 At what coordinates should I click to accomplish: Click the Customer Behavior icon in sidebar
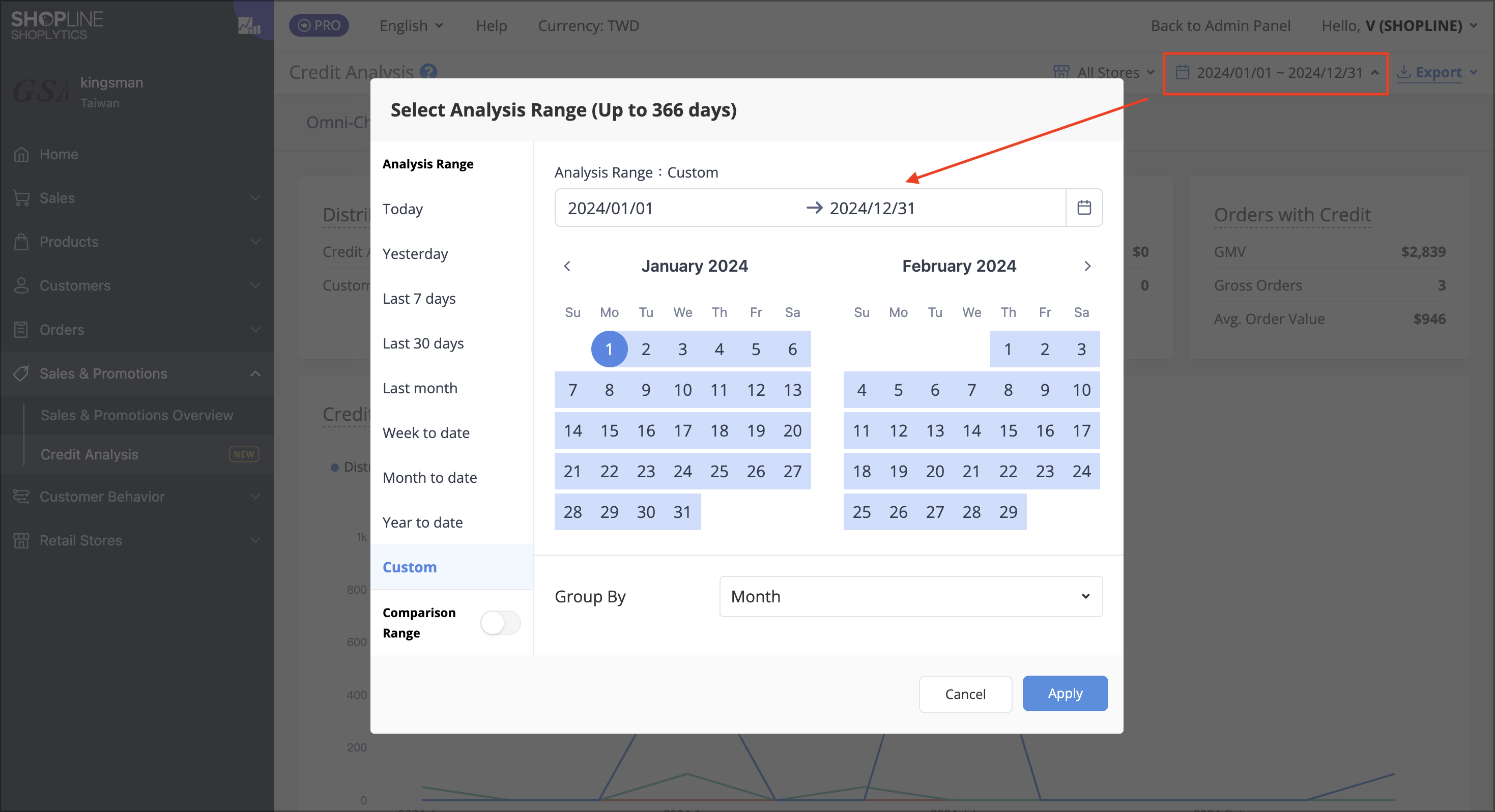point(21,497)
